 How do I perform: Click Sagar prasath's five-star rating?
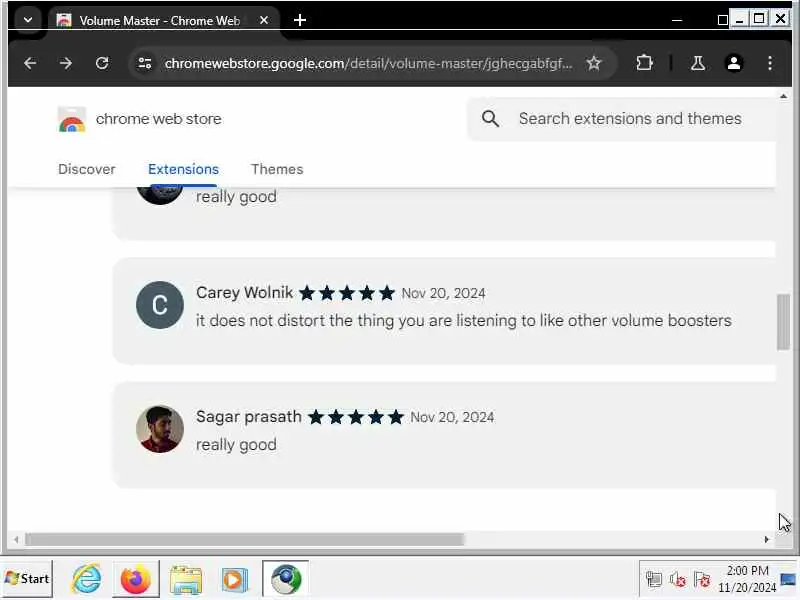(x=356, y=417)
